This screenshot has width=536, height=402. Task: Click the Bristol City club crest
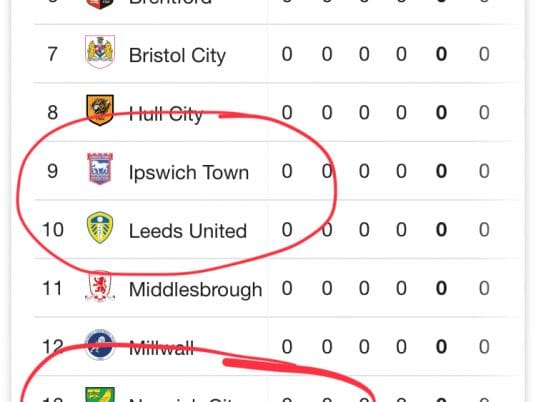pos(100,52)
